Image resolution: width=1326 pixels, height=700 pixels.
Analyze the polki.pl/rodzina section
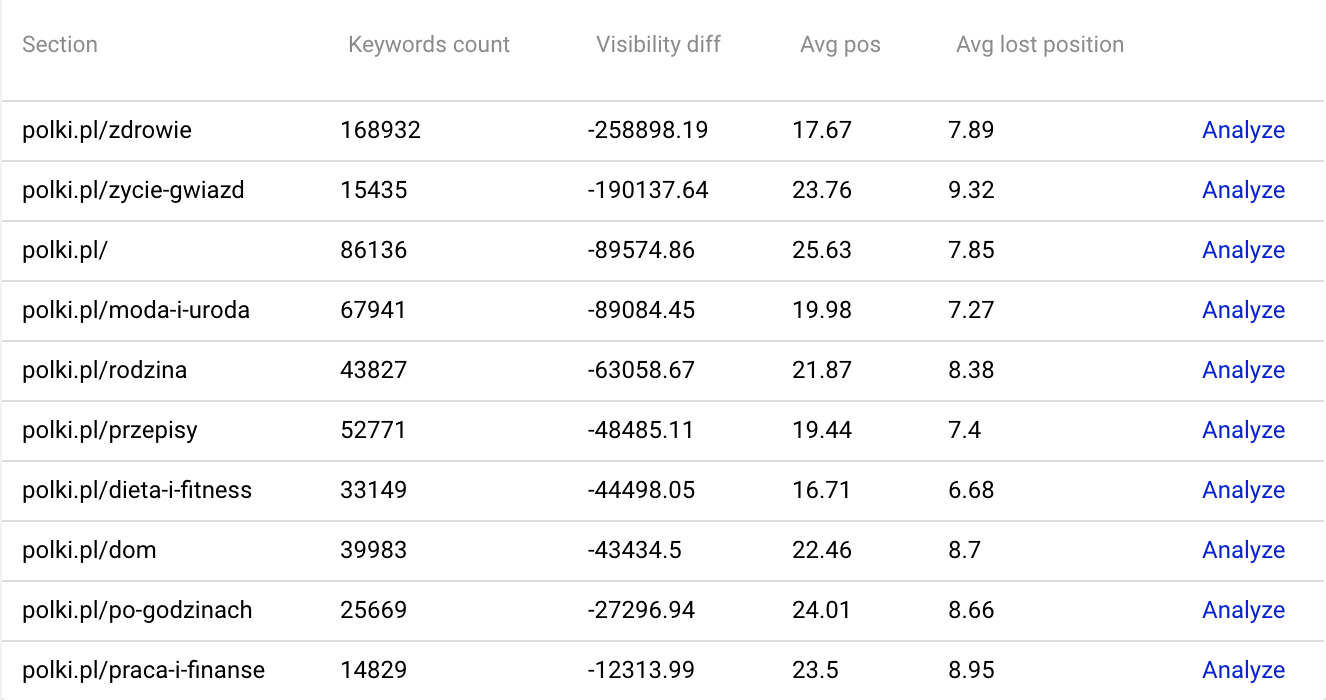1243,370
